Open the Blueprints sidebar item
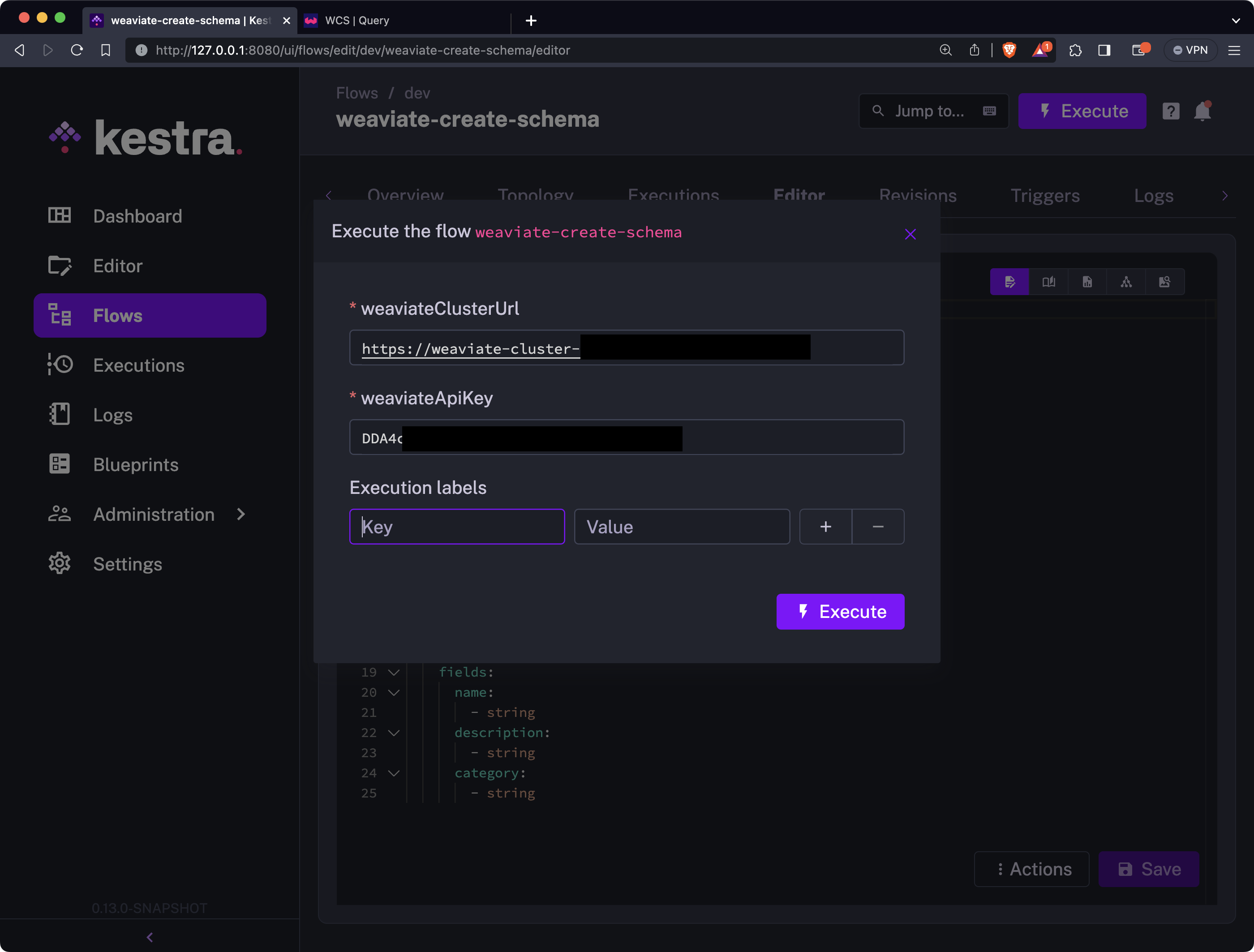The image size is (1254, 952). click(x=136, y=465)
